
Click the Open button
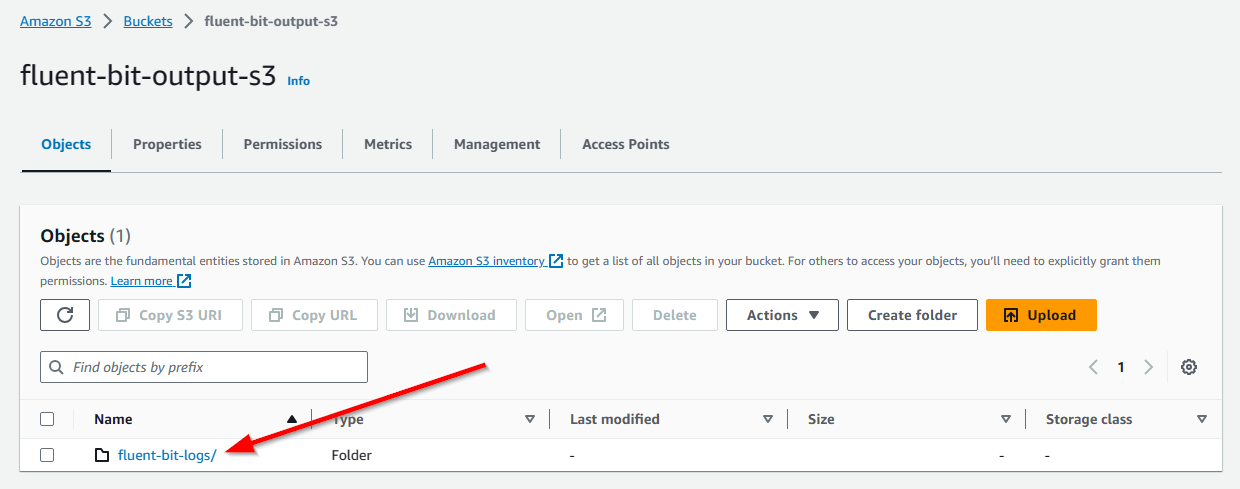[575, 315]
